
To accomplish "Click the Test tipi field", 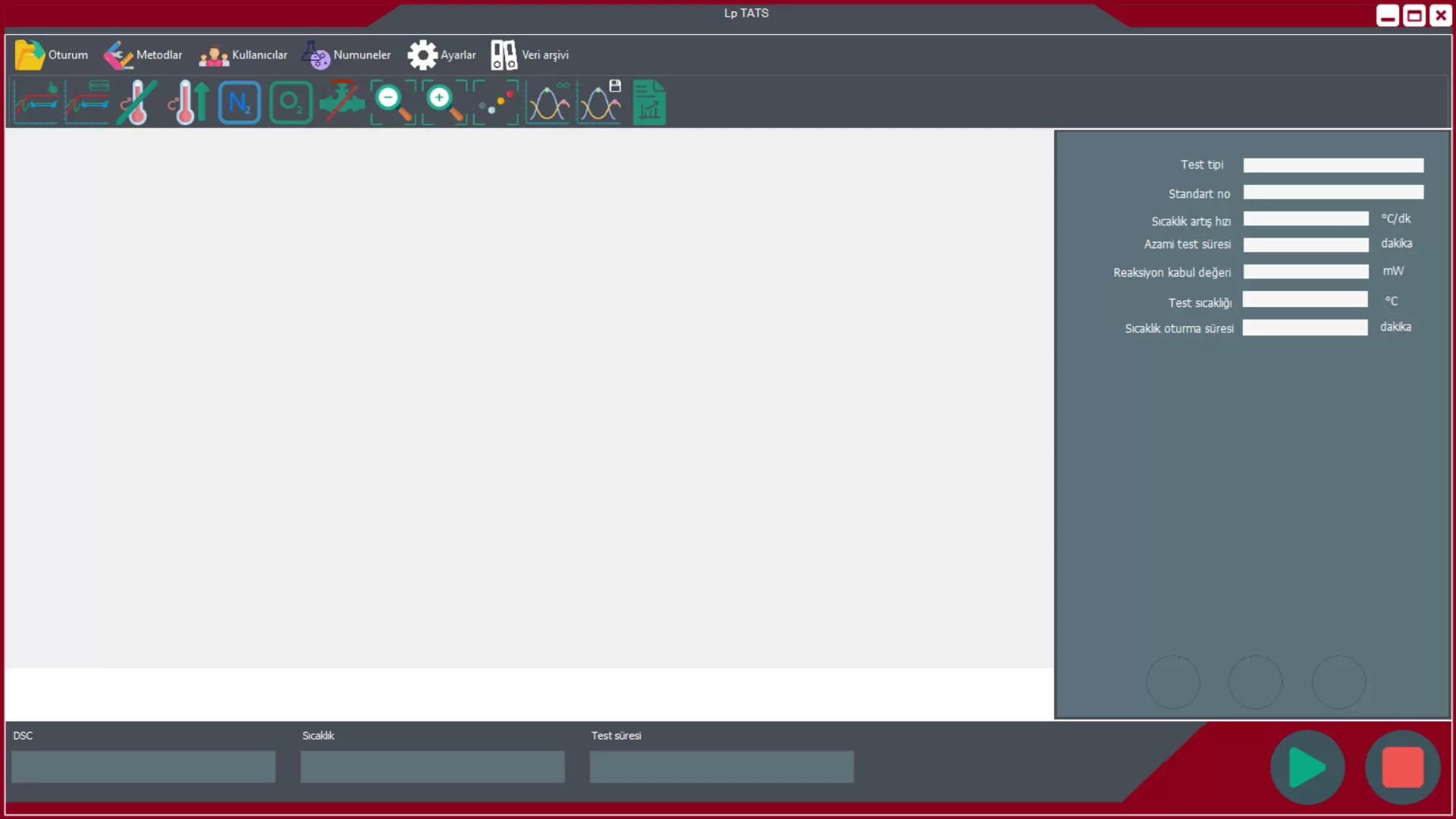I will (x=1333, y=165).
